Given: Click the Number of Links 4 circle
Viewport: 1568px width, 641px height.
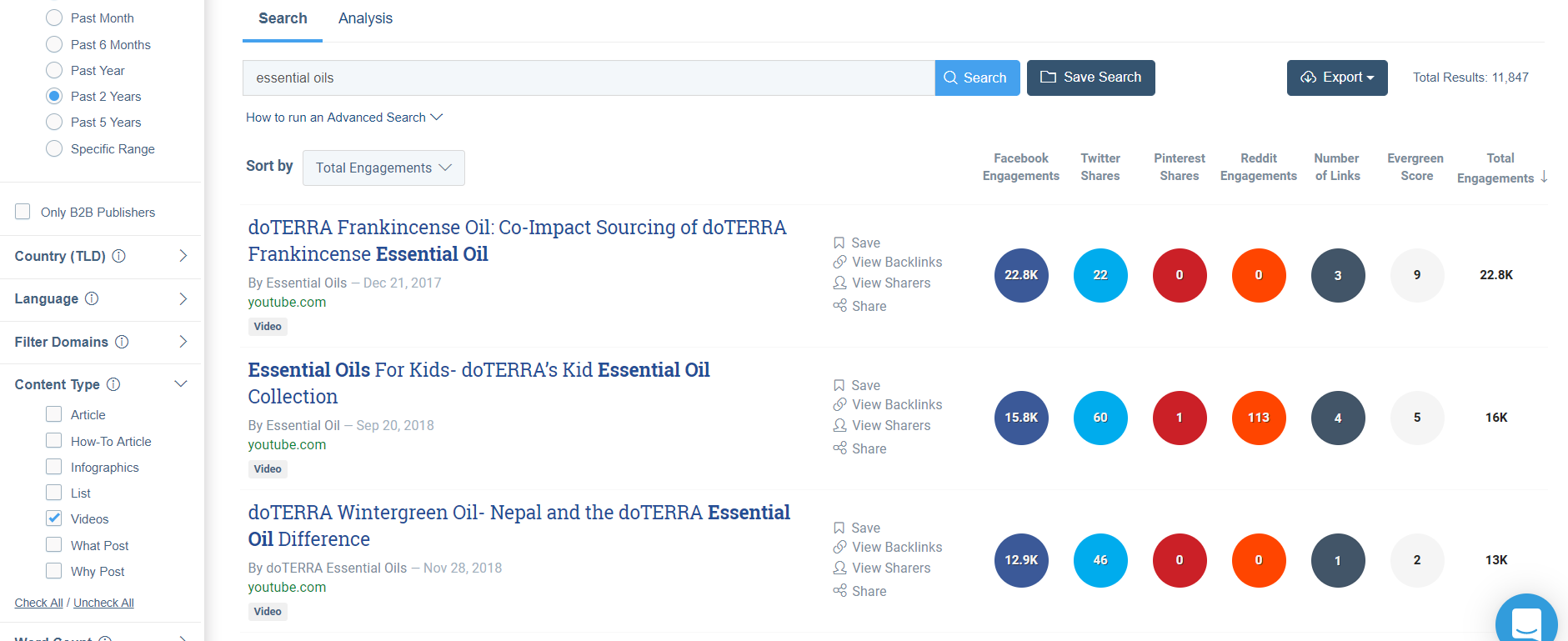Looking at the screenshot, I should point(1338,418).
